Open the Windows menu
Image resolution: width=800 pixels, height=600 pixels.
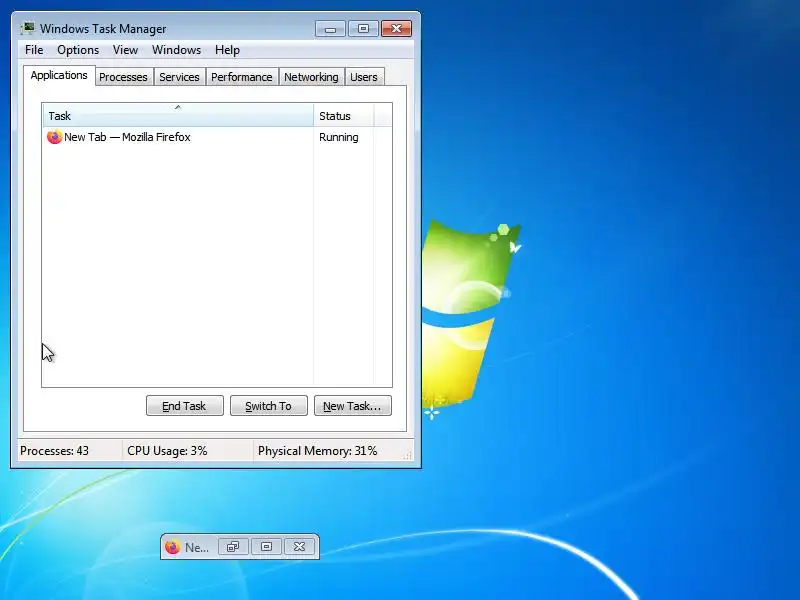[x=177, y=50]
